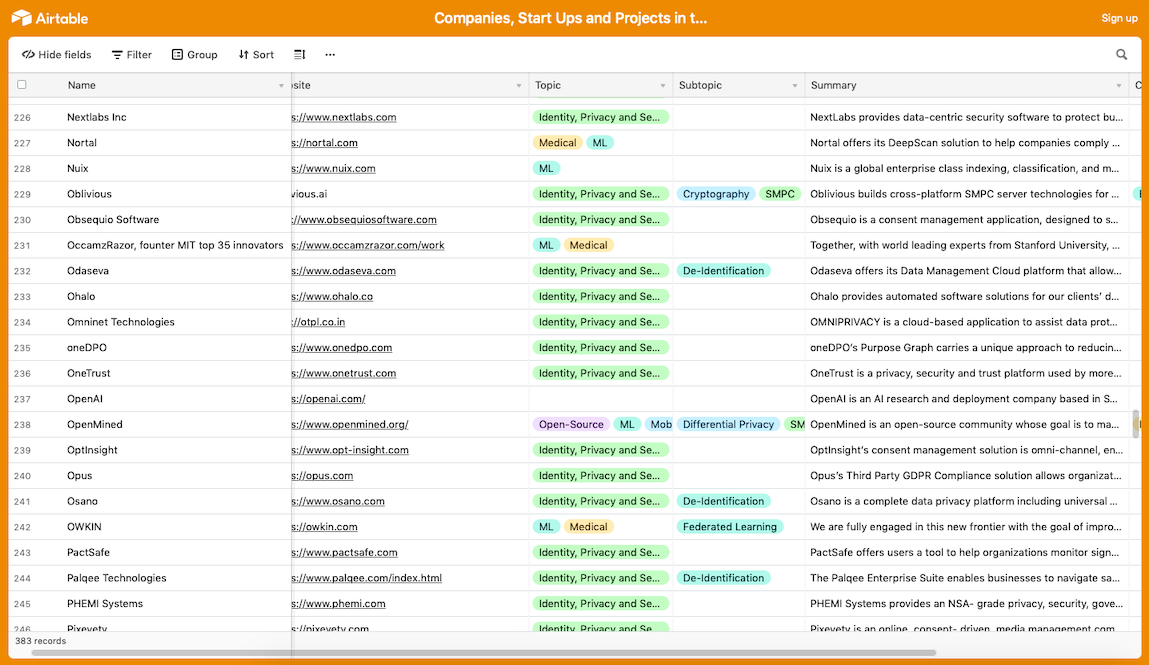Expand the Summary column dropdown arrow
This screenshot has height=665, width=1149.
1118,86
